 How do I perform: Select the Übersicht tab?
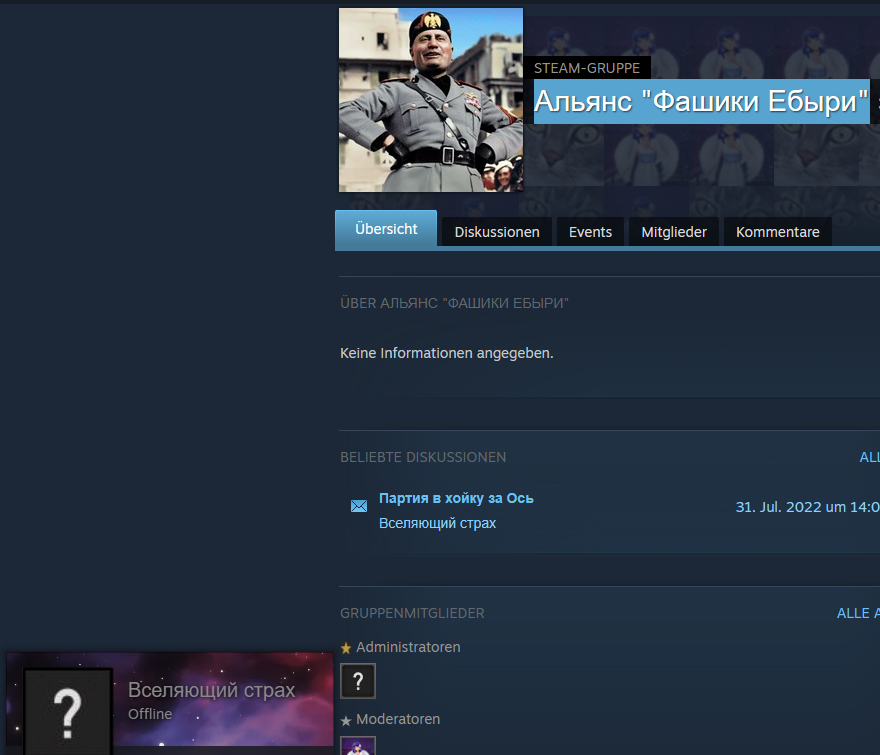pos(386,229)
